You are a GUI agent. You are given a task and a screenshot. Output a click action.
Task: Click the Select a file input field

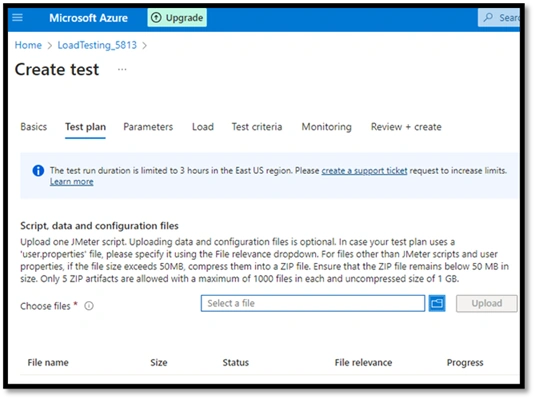[313, 303]
